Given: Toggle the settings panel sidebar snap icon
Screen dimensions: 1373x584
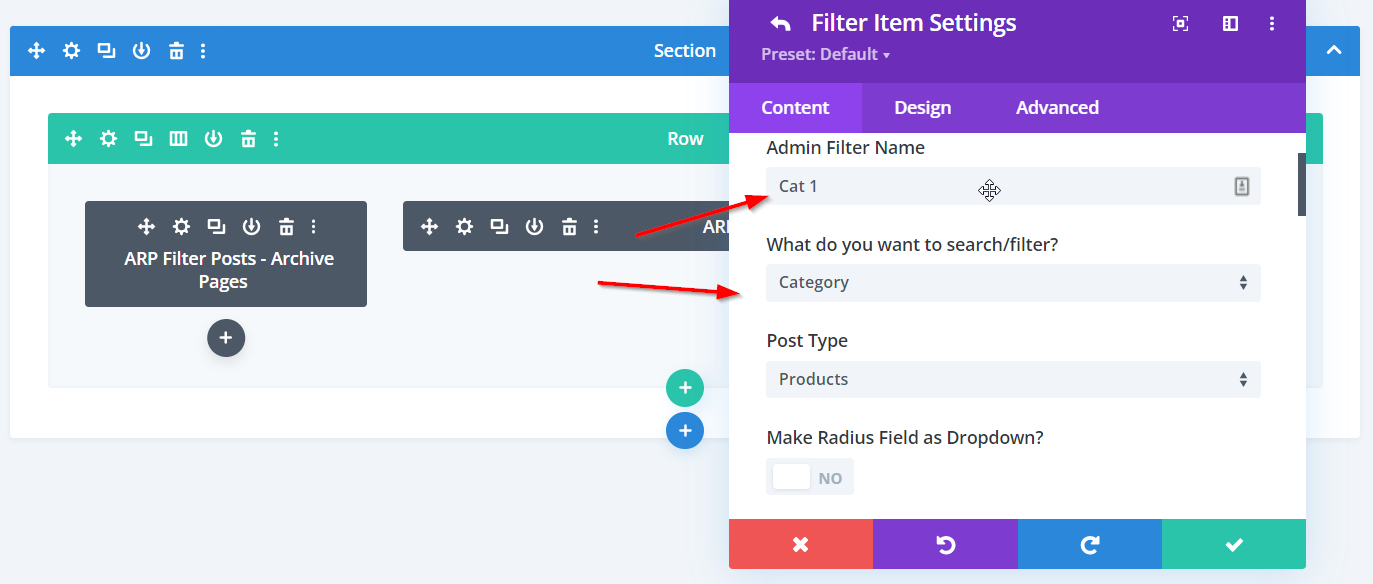Looking at the screenshot, I should tap(1230, 24).
